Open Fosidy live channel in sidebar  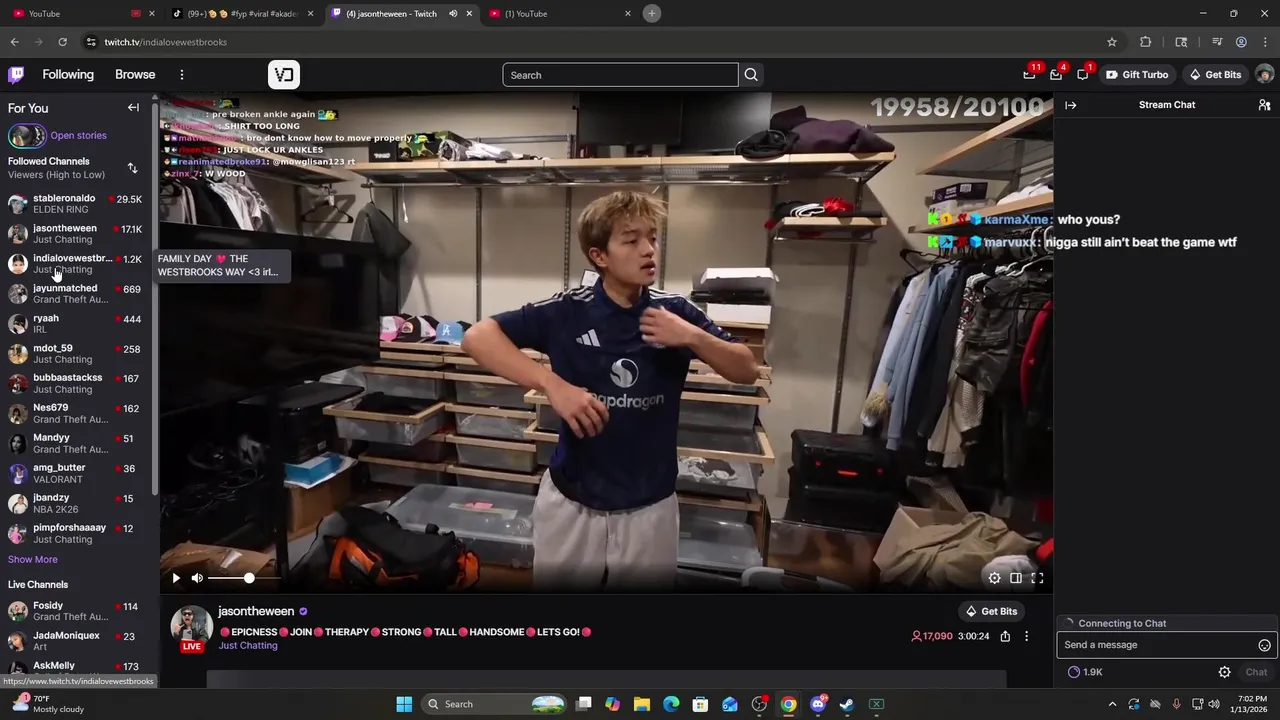point(76,611)
